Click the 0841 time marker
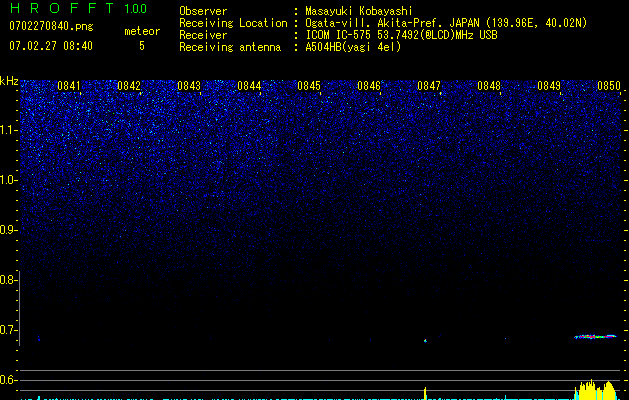Viewport: 629px width, 400px height. [69, 86]
